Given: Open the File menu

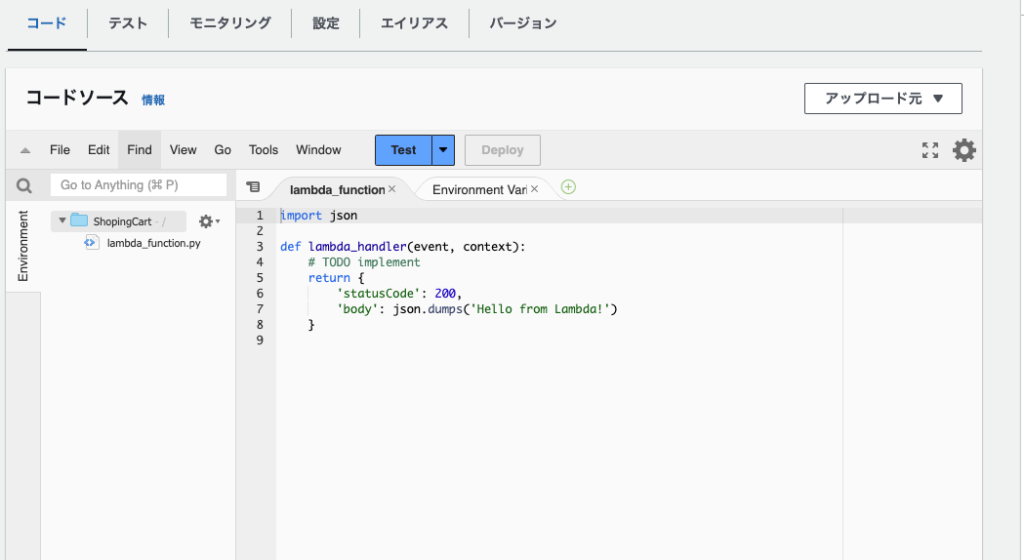Looking at the screenshot, I should coord(59,150).
